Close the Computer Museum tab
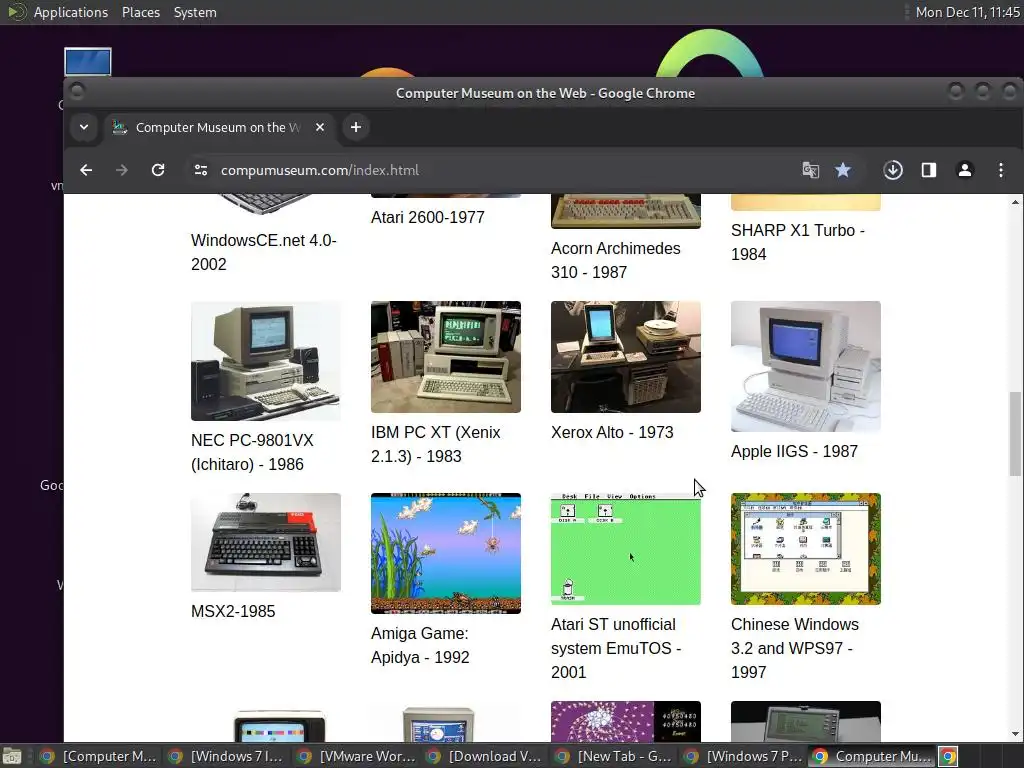The width and height of the screenshot is (1024, 768). [x=320, y=127]
